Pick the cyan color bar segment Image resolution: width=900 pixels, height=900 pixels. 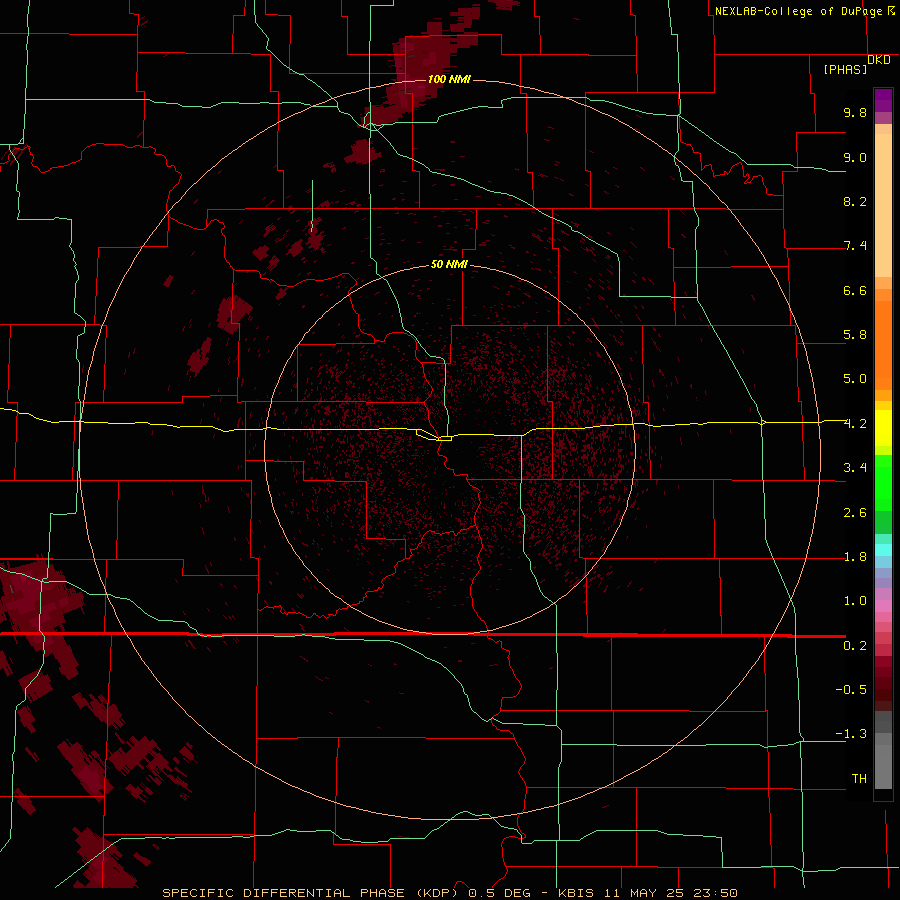pos(883,550)
